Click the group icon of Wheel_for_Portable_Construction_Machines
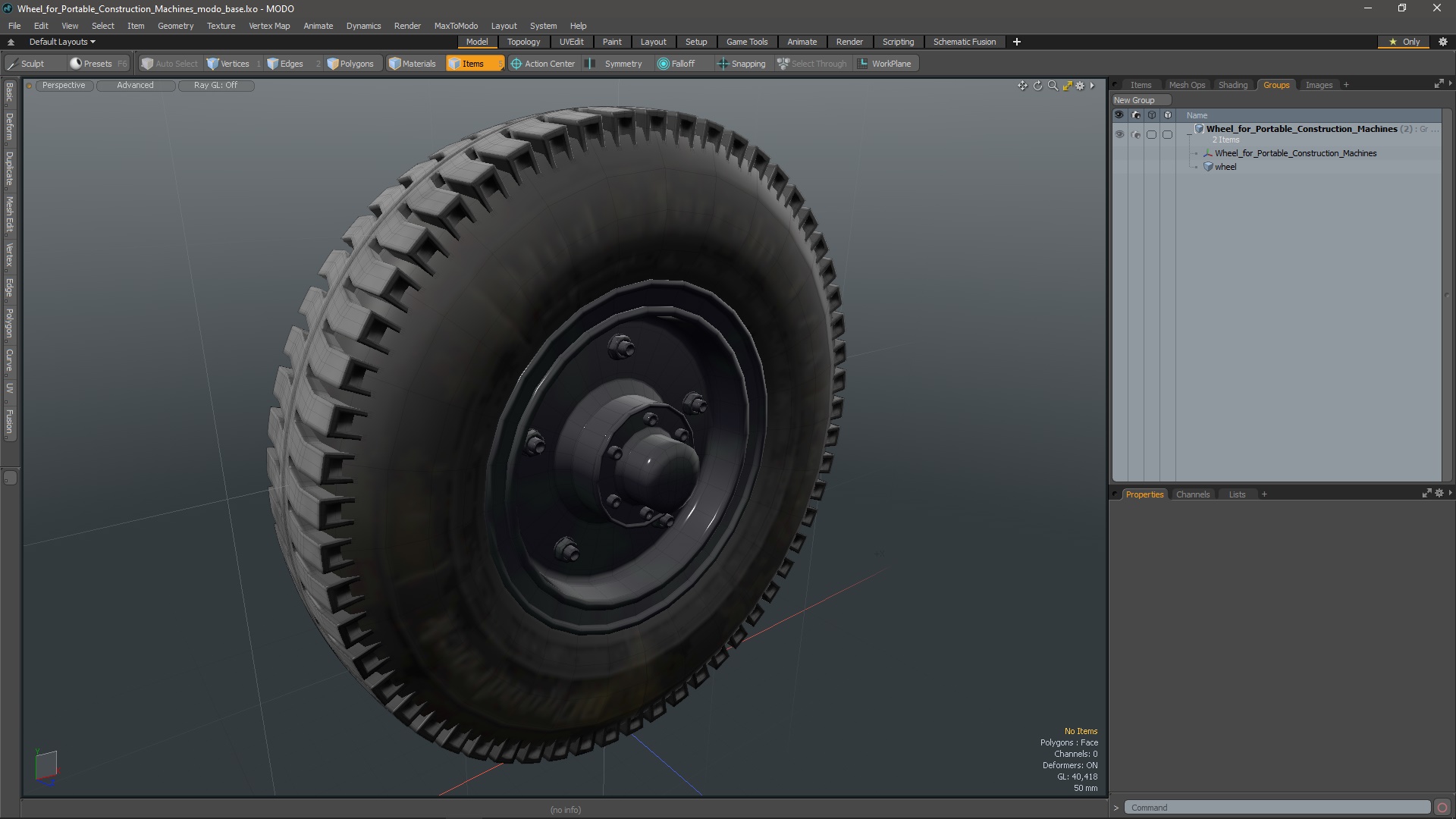The width and height of the screenshot is (1456, 819). click(x=1199, y=129)
